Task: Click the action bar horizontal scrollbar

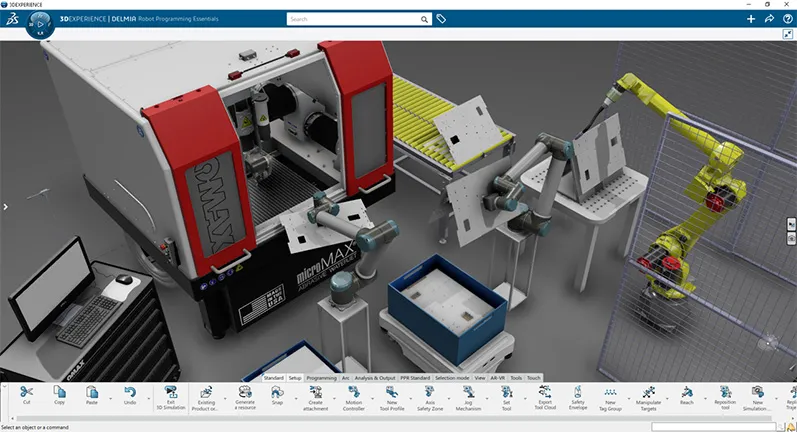Action: 394,419
